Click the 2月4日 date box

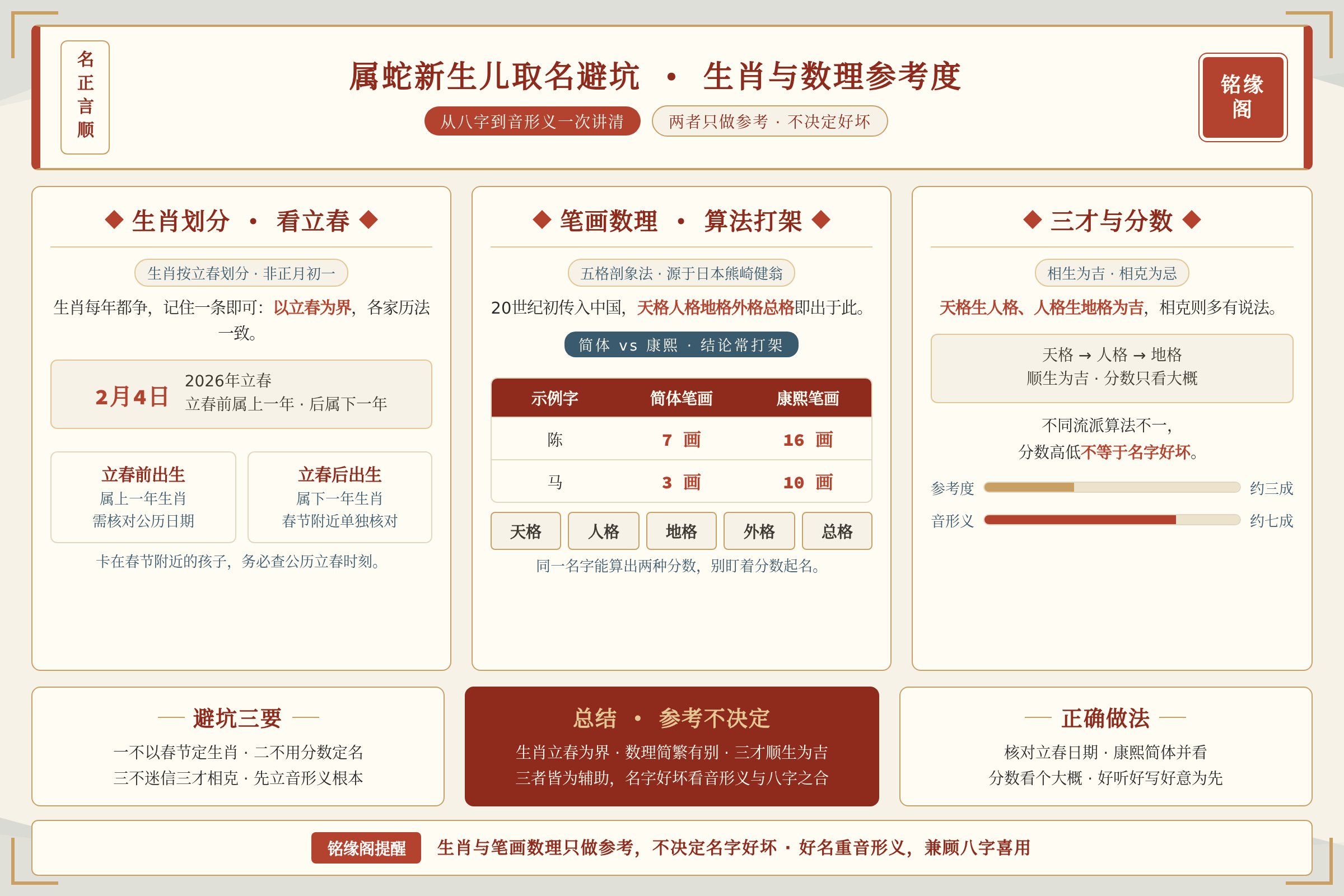tap(241, 394)
